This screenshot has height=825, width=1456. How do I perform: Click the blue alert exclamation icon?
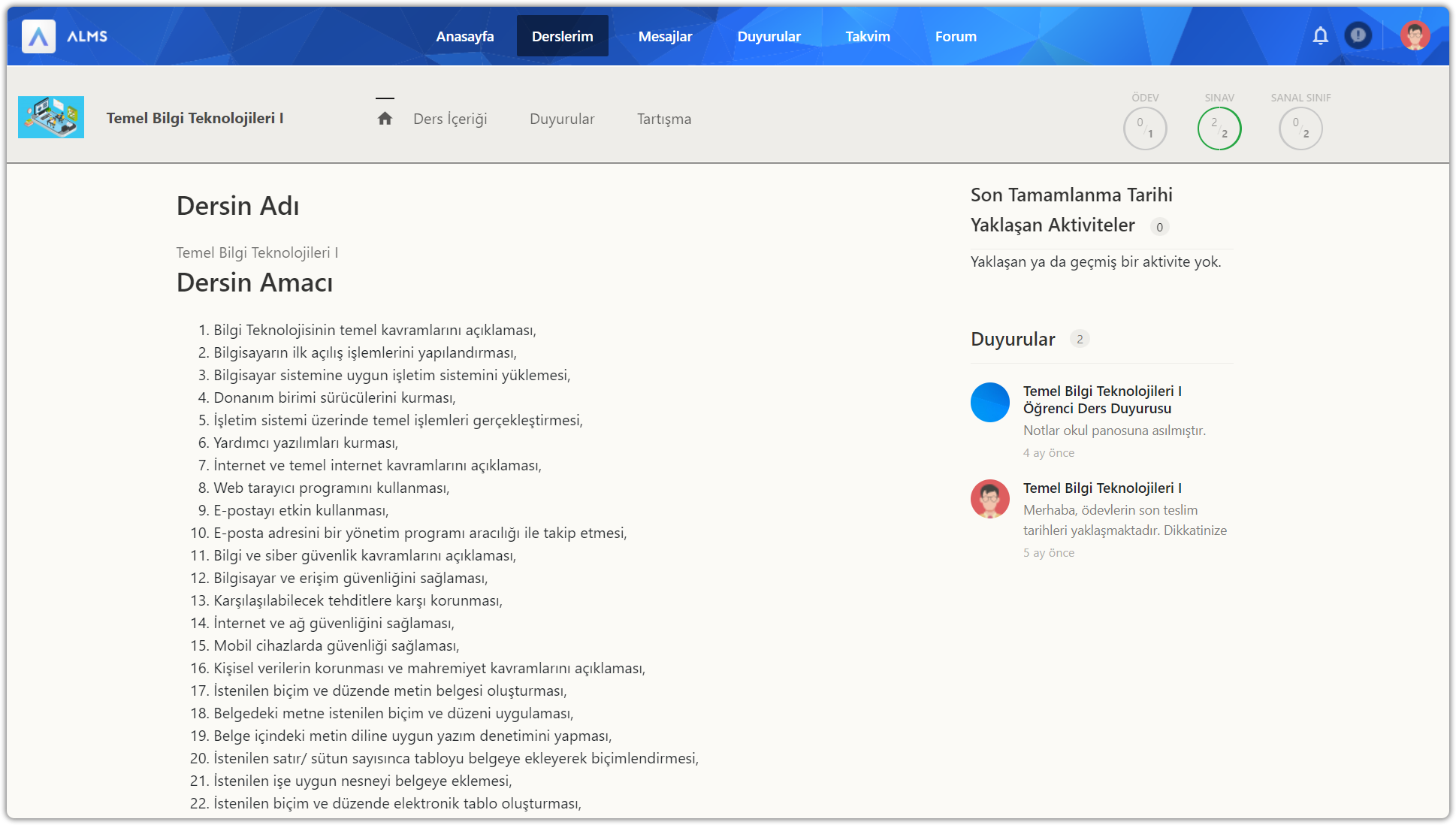(x=1358, y=35)
